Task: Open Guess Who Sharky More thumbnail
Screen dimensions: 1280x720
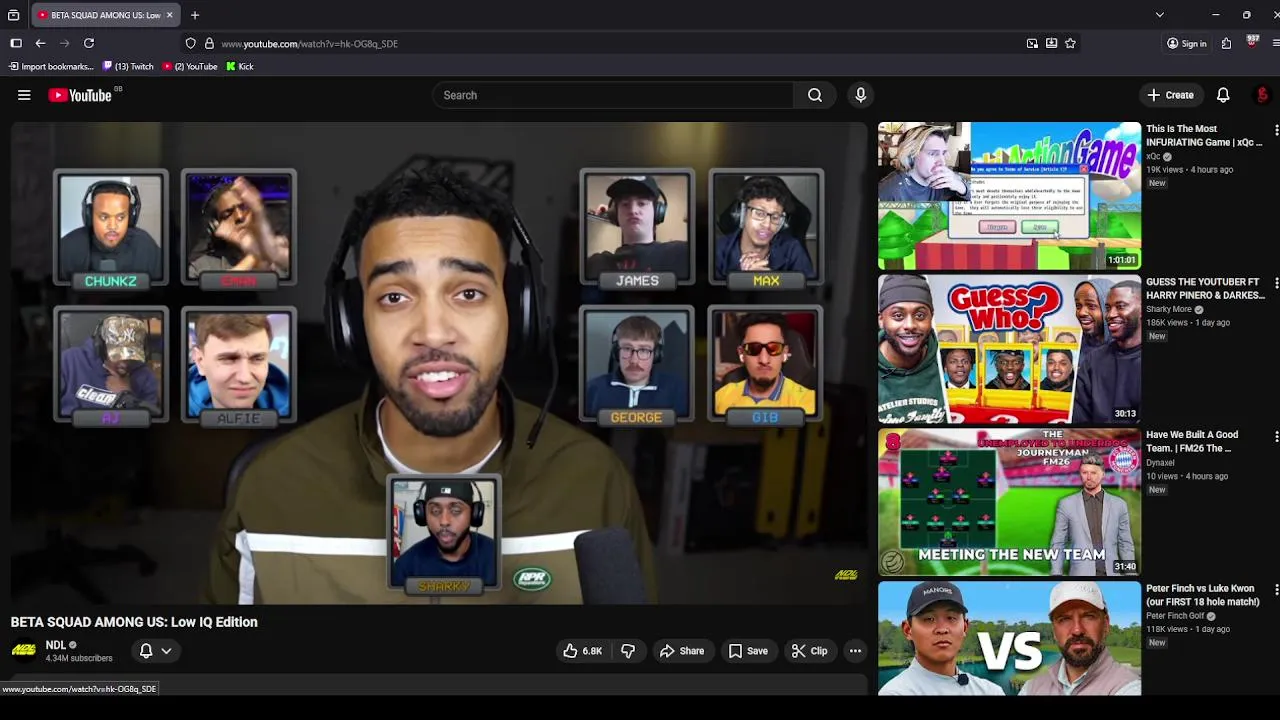Action: click(1009, 349)
